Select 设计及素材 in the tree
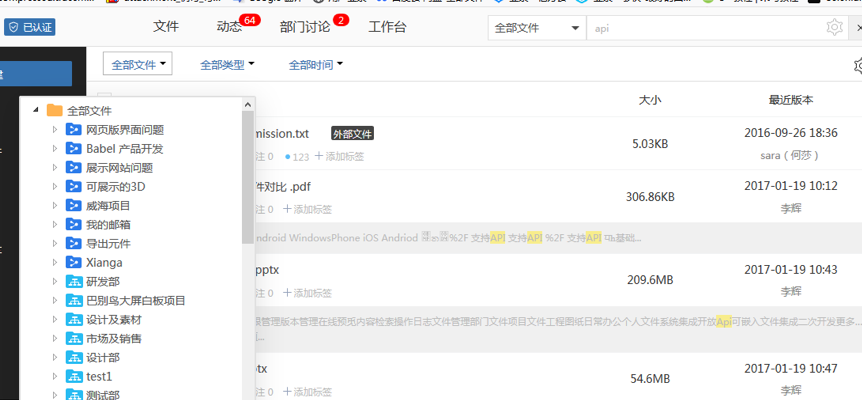 (x=114, y=320)
